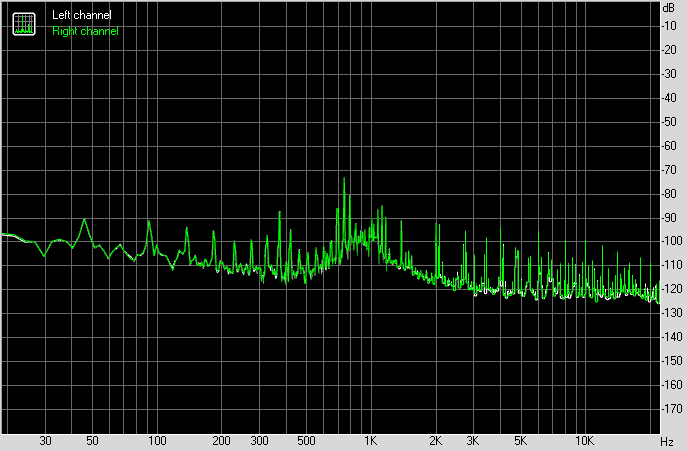Click the -100 dB scale label
Image resolution: width=687 pixels, height=451 pixels.
click(672, 241)
